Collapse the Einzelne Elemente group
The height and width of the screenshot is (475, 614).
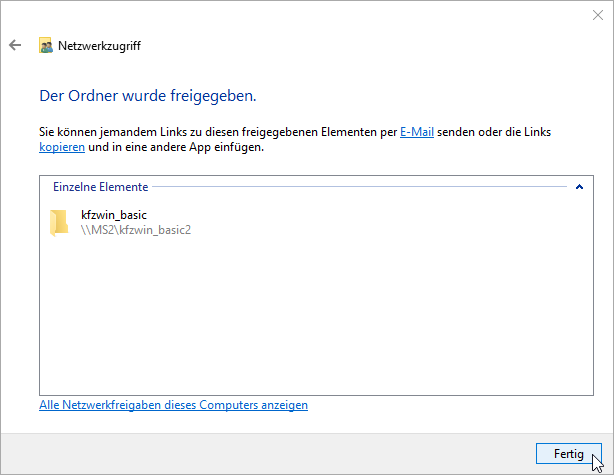(x=579, y=187)
